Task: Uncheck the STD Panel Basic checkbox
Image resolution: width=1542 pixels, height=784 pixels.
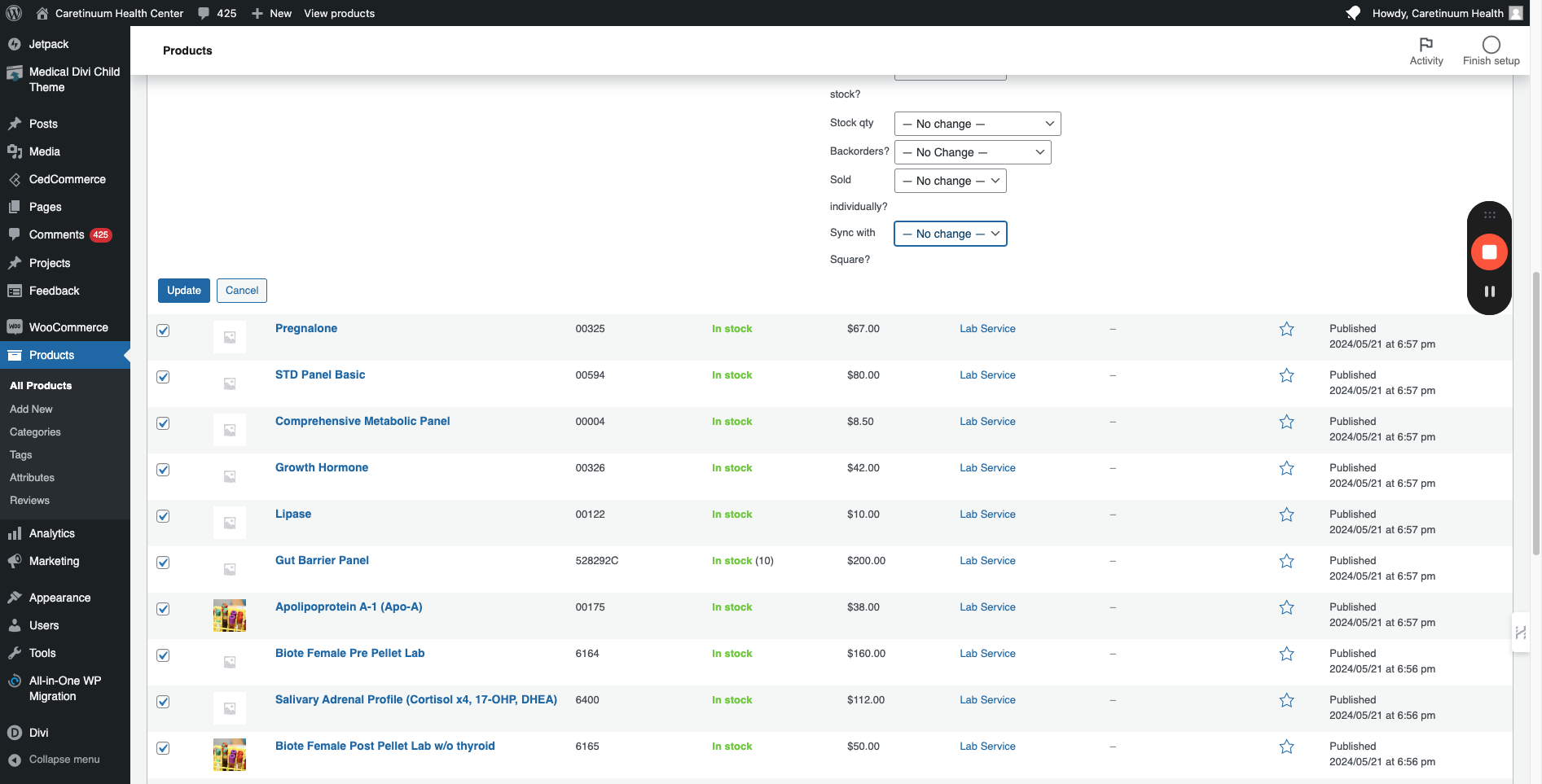Action: (x=163, y=377)
